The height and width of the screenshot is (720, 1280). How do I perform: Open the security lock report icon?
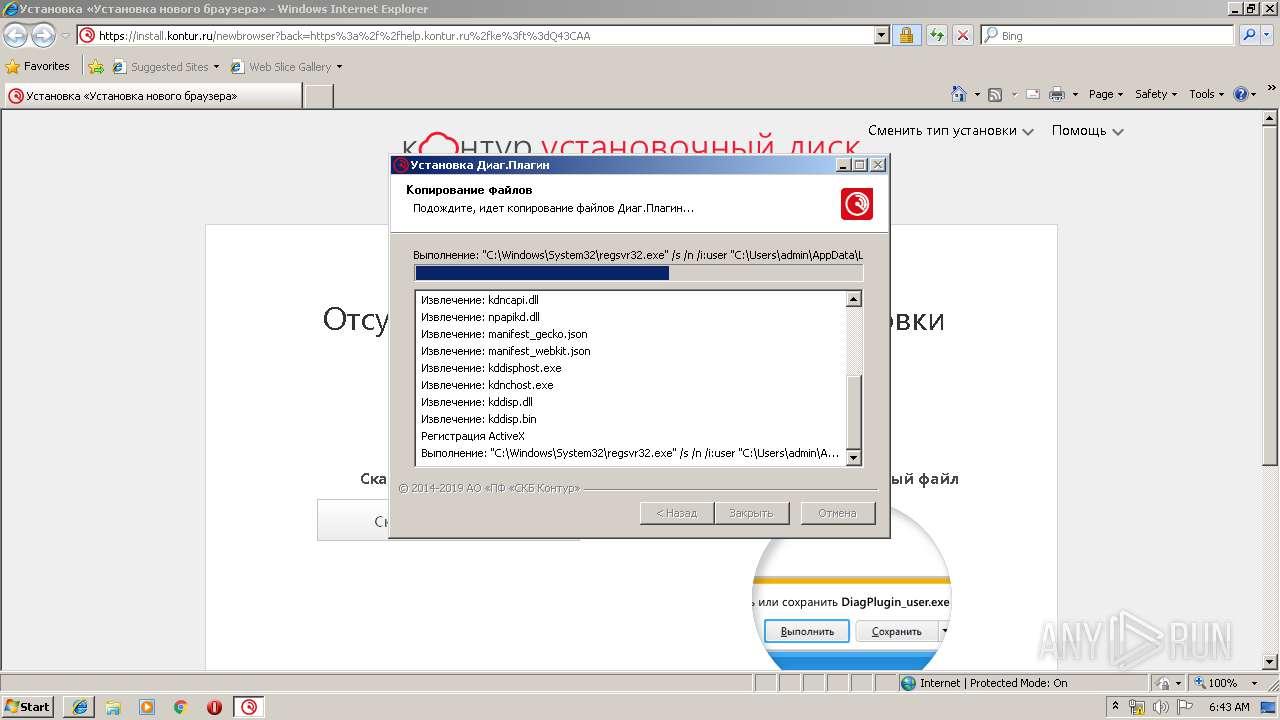(906, 36)
